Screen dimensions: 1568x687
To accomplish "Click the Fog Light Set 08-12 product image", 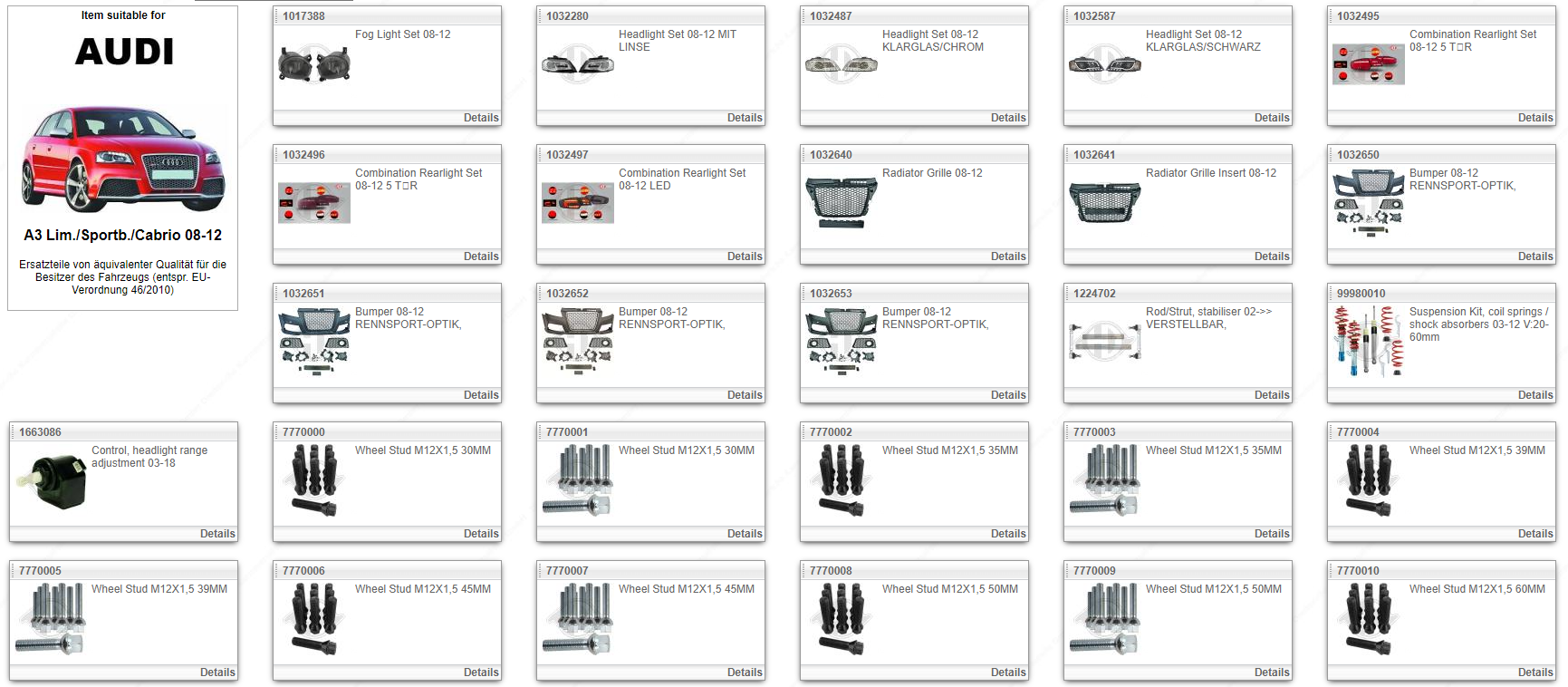I will point(313,64).
